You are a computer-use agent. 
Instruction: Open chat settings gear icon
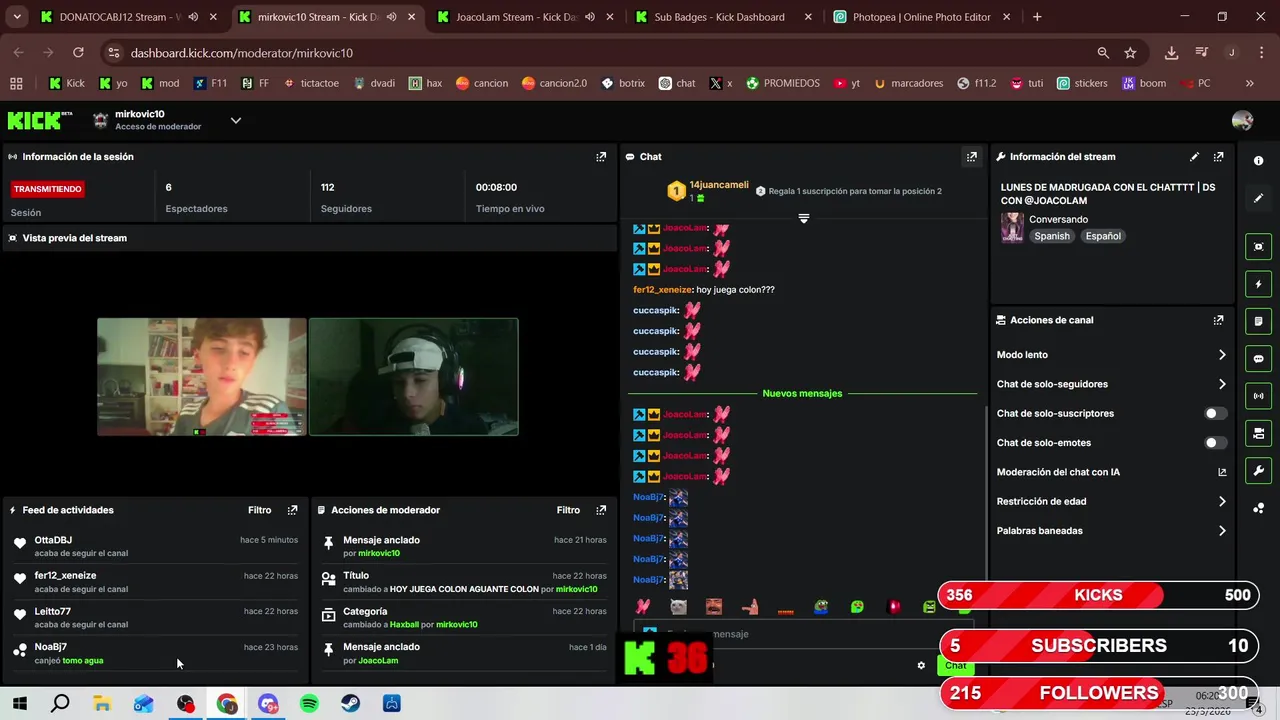[x=921, y=665]
